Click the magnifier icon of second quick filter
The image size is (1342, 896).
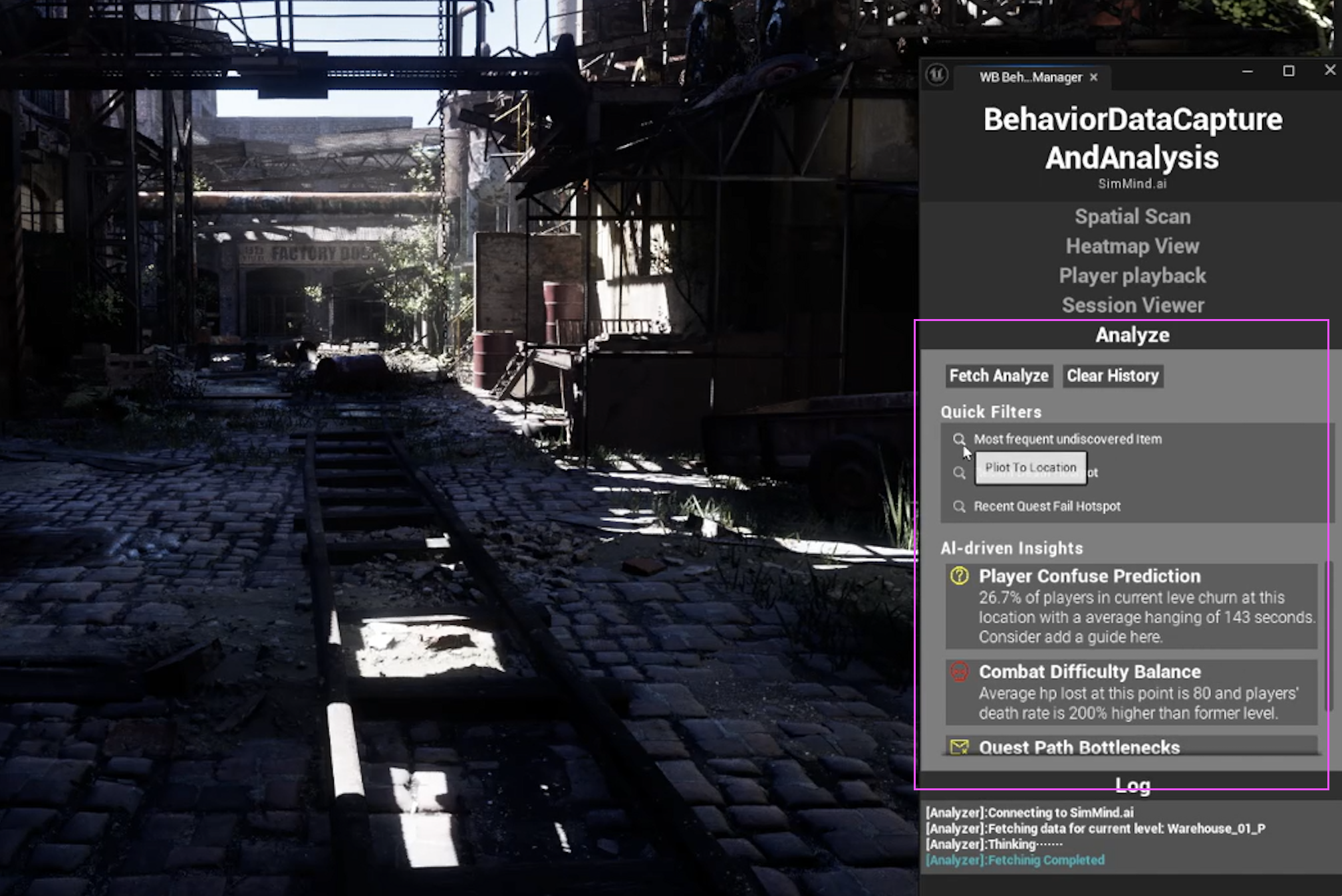coord(959,473)
